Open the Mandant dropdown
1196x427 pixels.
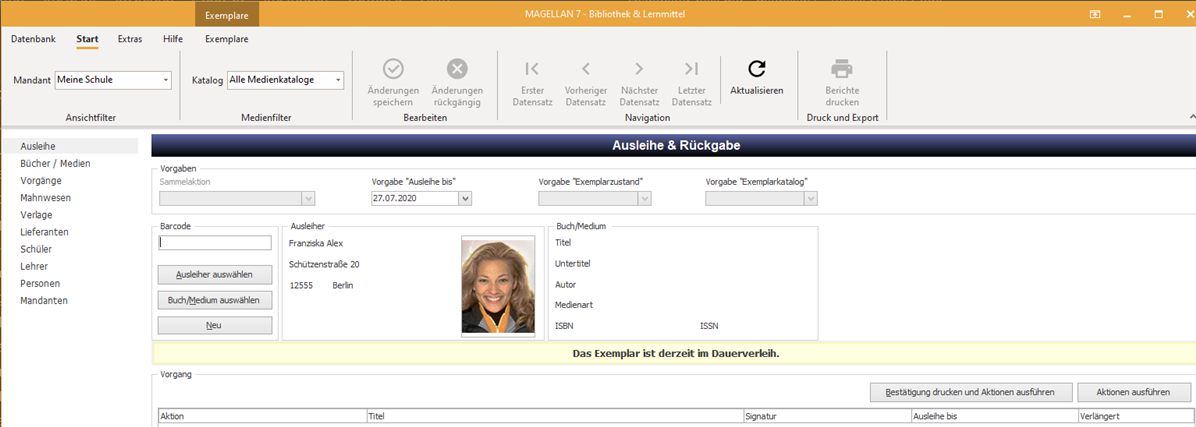pos(166,80)
